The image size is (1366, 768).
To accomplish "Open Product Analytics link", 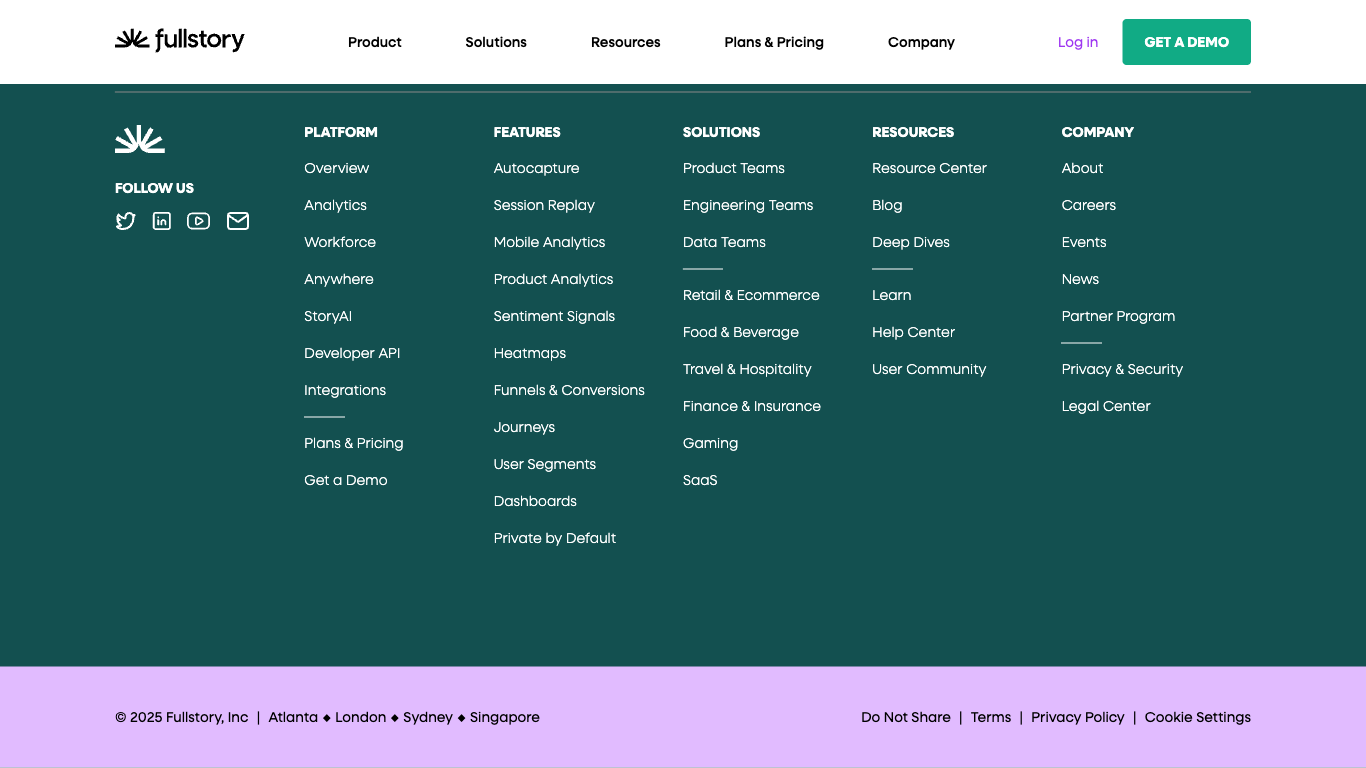I will (553, 279).
